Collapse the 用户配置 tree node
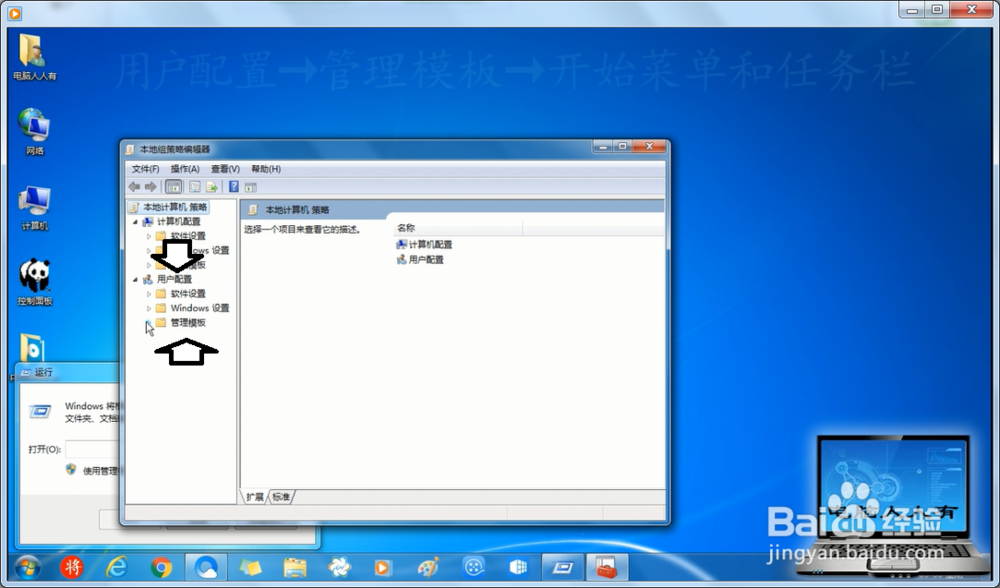1000x588 pixels. click(135, 279)
